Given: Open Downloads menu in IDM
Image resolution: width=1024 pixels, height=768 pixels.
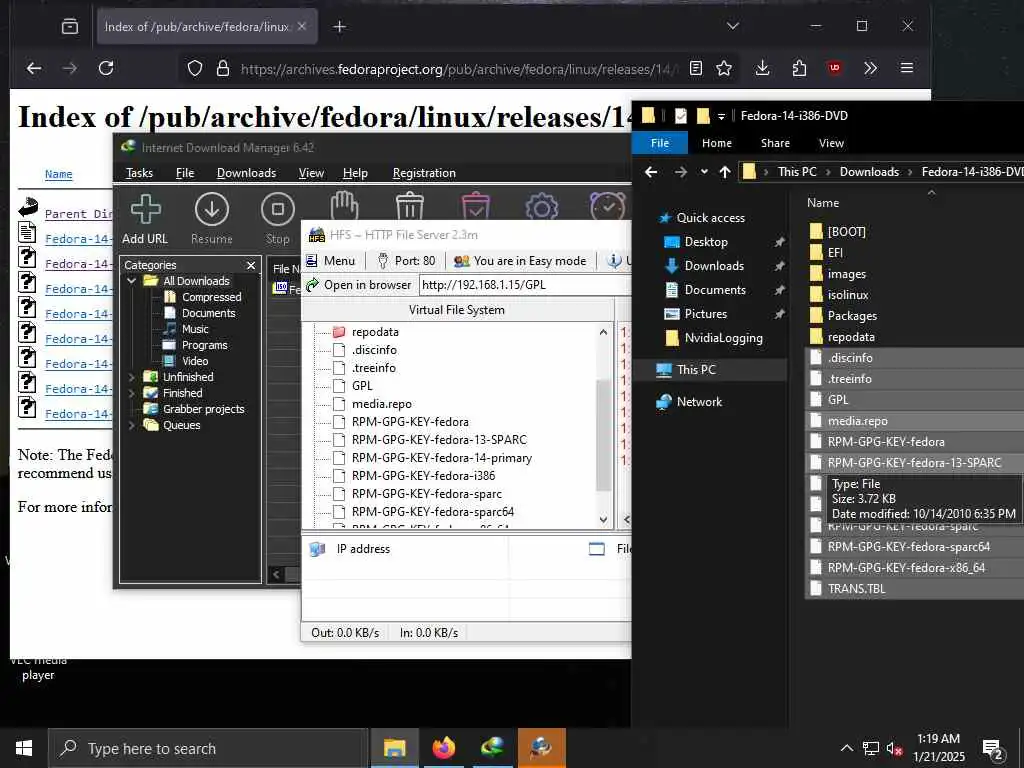Looking at the screenshot, I should (x=246, y=173).
